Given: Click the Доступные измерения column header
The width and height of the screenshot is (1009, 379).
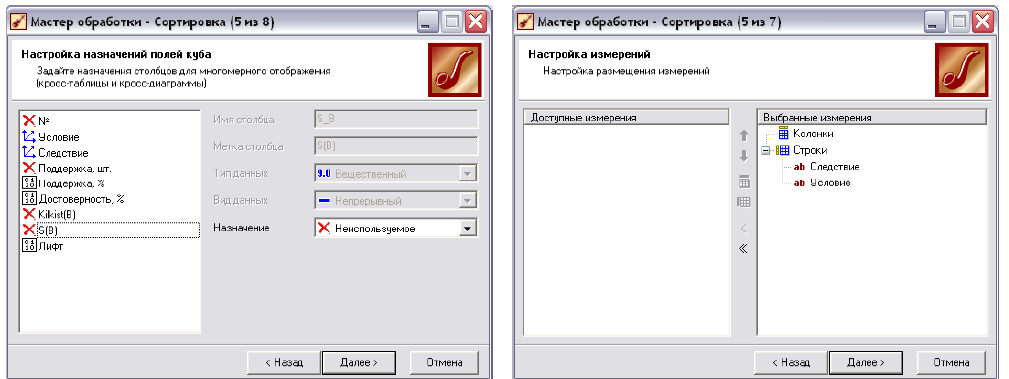Looking at the screenshot, I should tap(626, 117).
